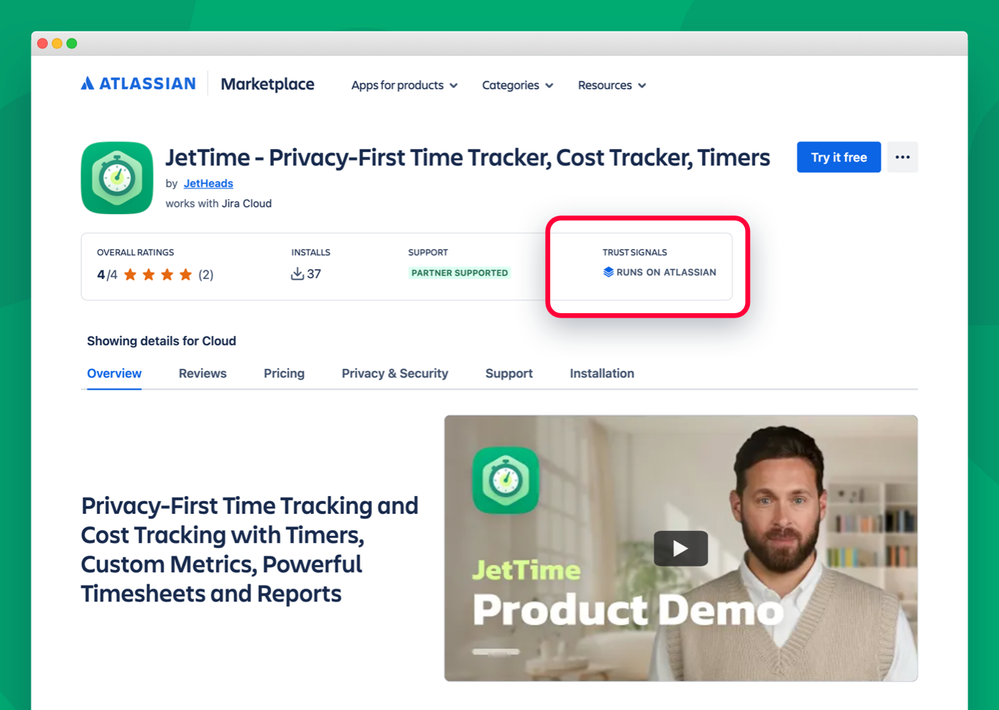Click the Try it free button
Image resolution: width=999 pixels, height=710 pixels.
pos(838,157)
